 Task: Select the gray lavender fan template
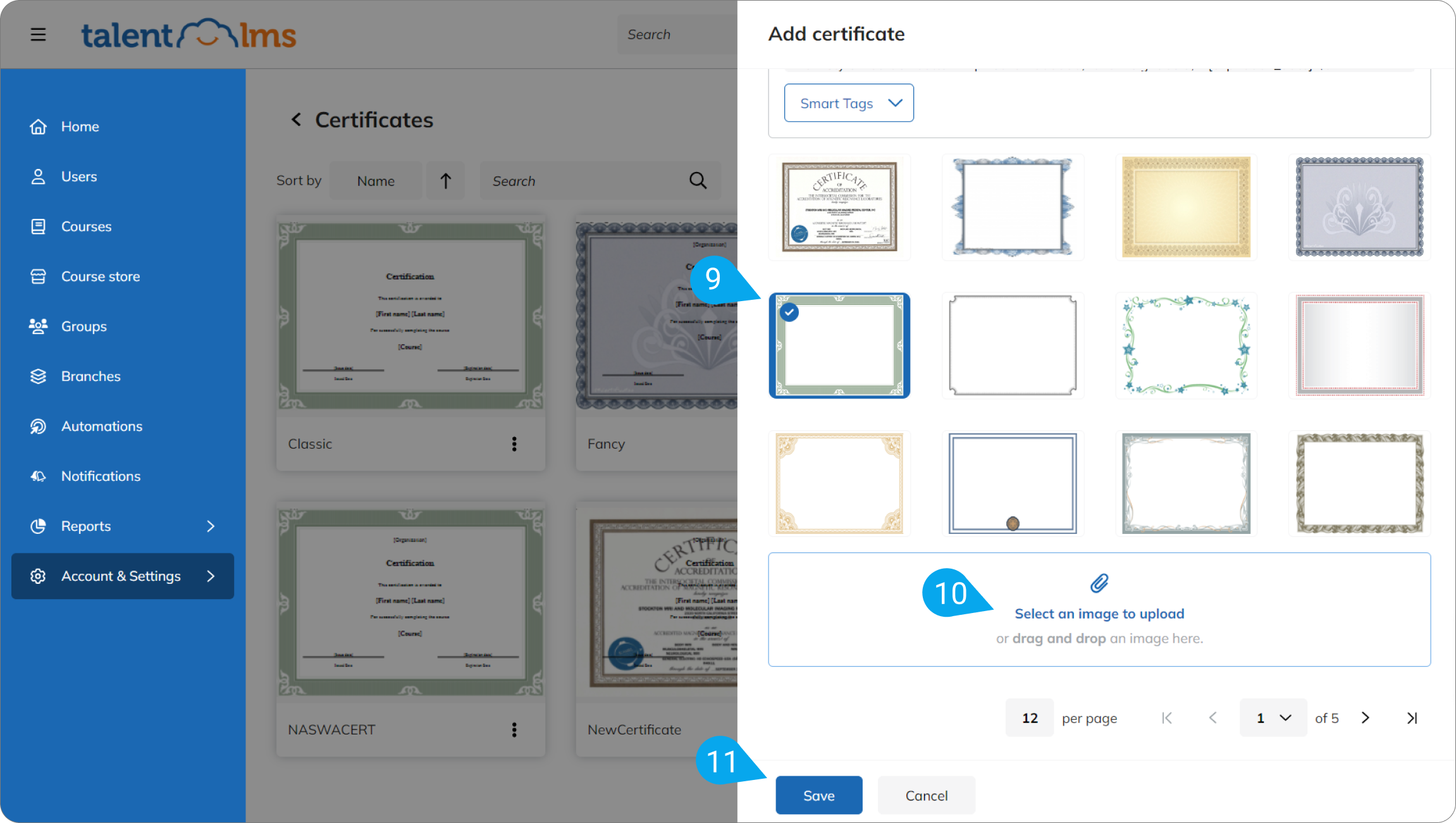pyautogui.click(x=1359, y=207)
